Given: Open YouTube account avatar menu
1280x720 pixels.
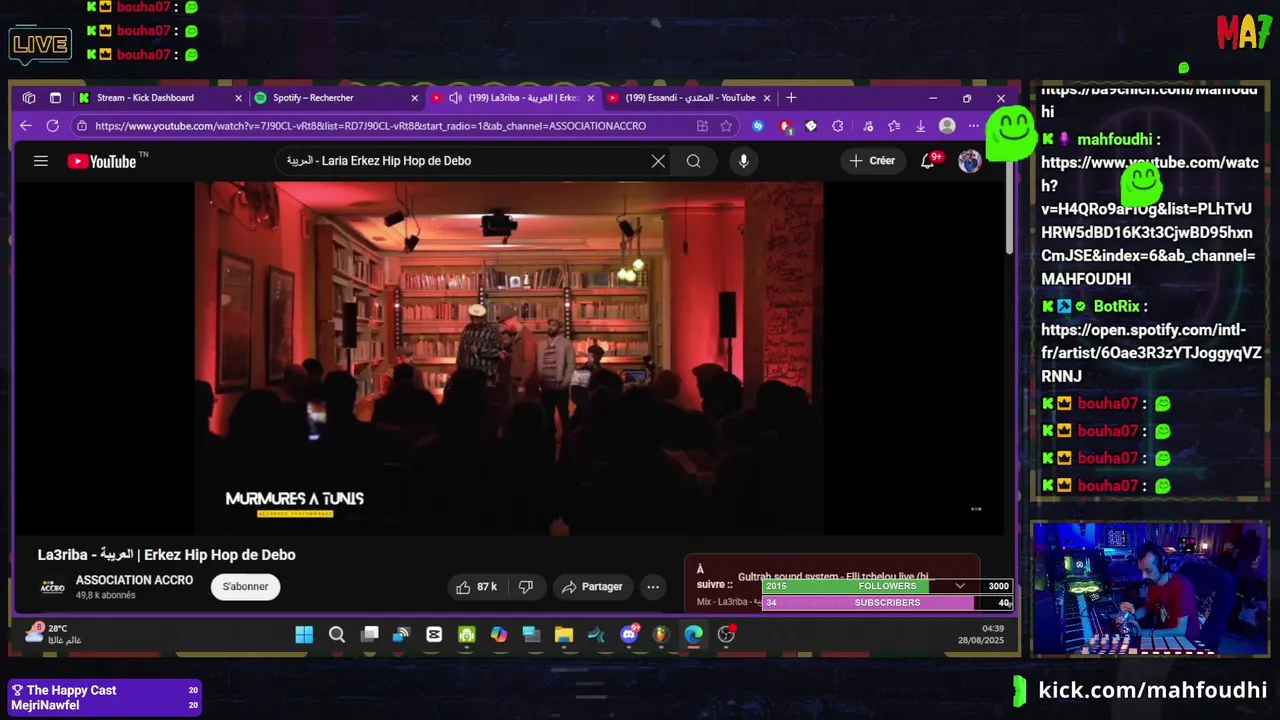Looking at the screenshot, I should click(x=969, y=161).
